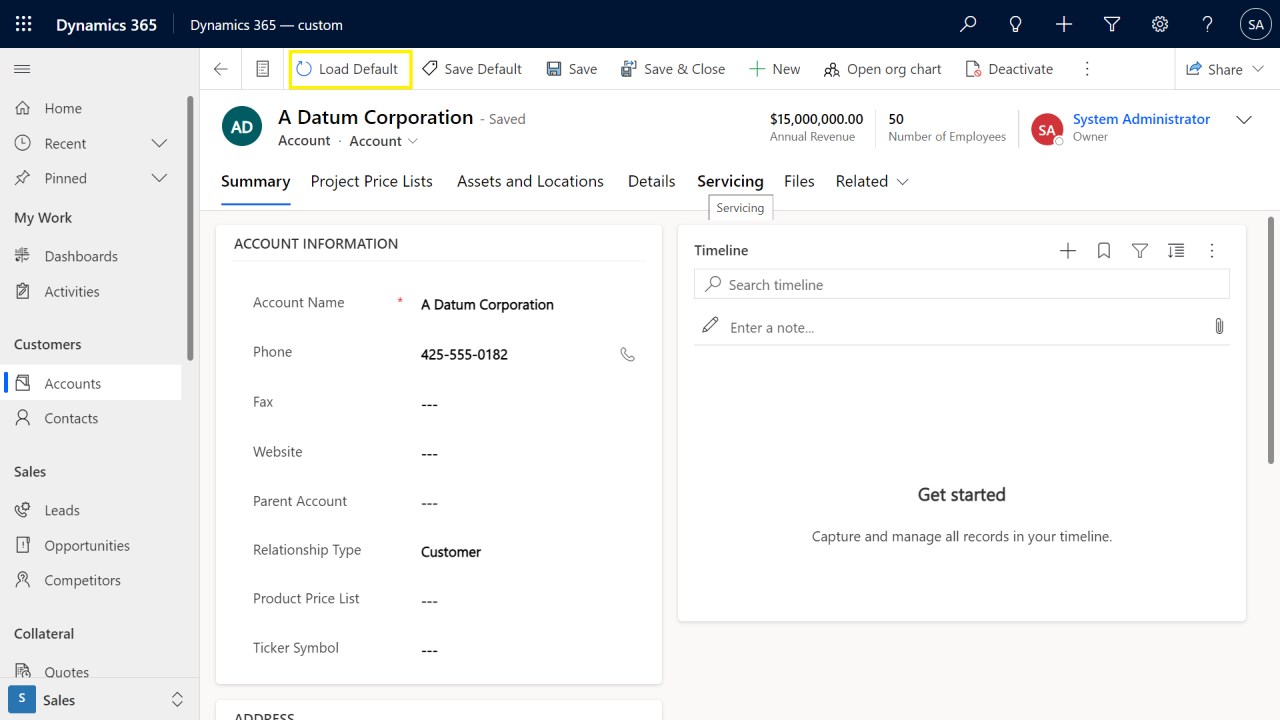Open the settings gear icon
Viewport: 1280px width, 720px height.
(1159, 24)
